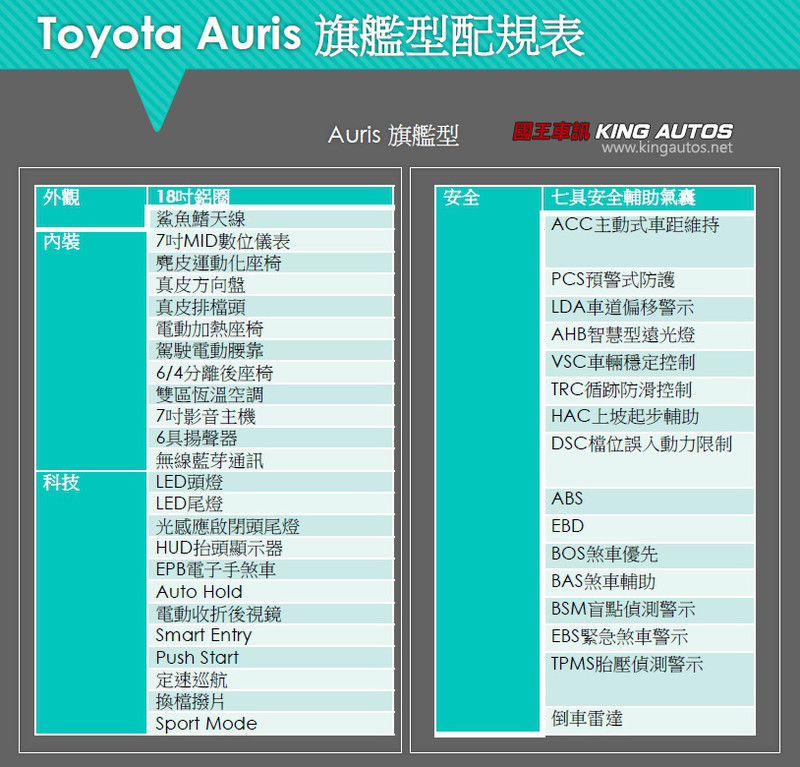Click the '7吋影音主機' row
This screenshot has width=800, height=767.
270,416
